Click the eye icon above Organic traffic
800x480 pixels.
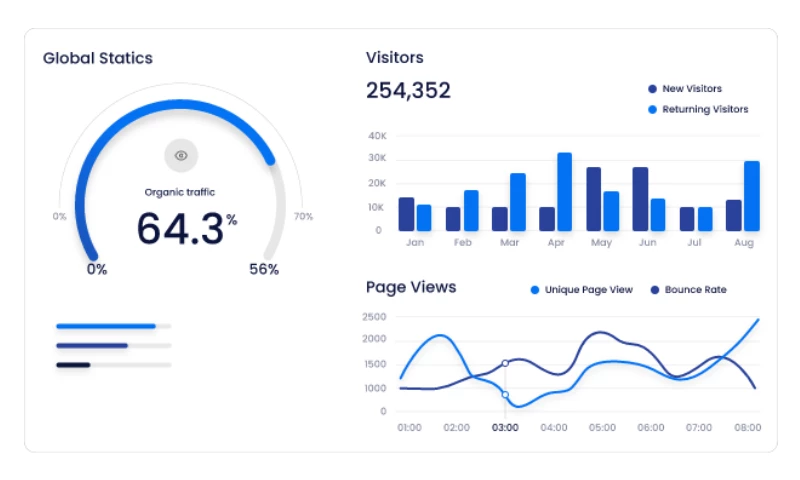tap(181, 155)
